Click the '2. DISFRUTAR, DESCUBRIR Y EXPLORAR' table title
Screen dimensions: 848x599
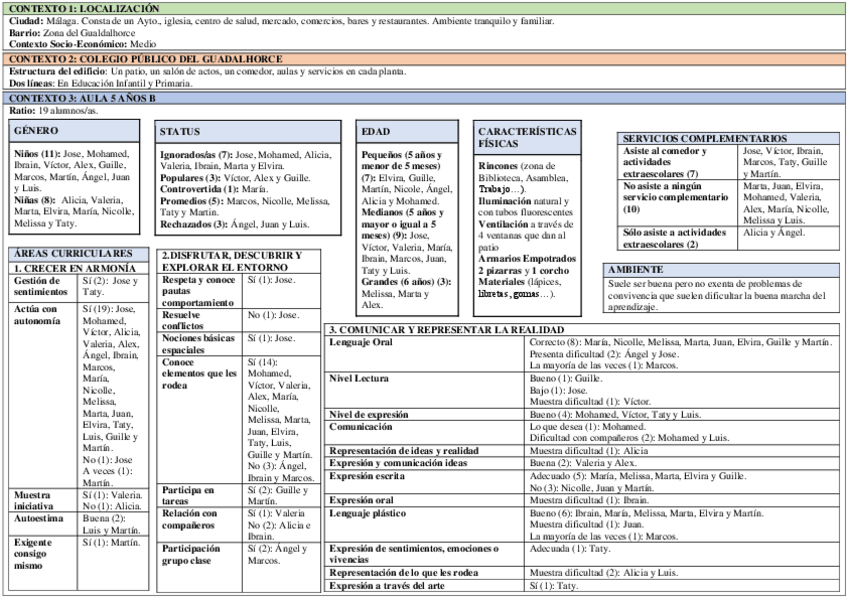(x=231, y=262)
